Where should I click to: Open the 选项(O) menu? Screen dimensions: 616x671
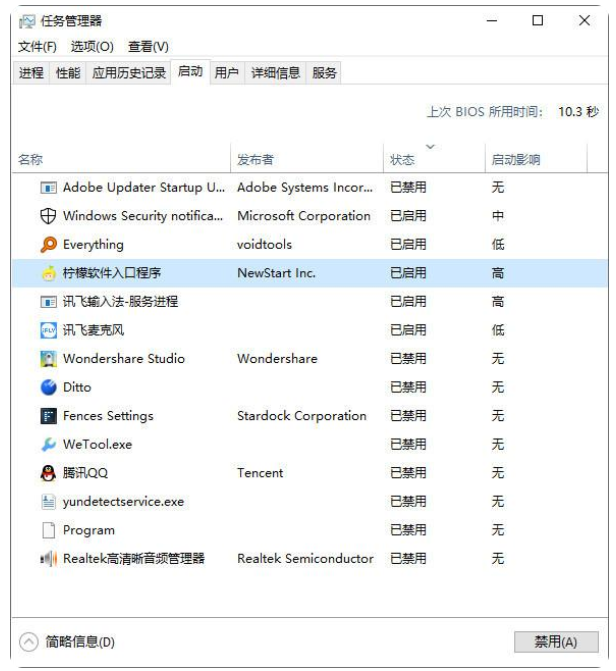pos(92,46)
